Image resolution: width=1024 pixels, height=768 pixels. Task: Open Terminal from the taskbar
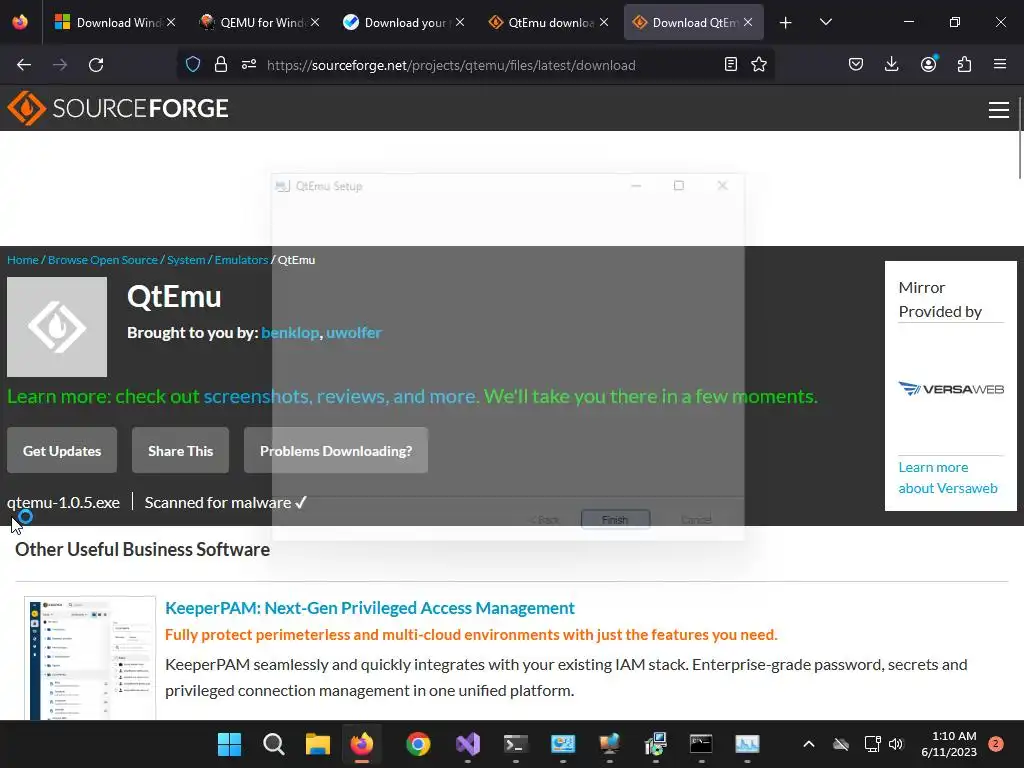[x=515, y=744]
